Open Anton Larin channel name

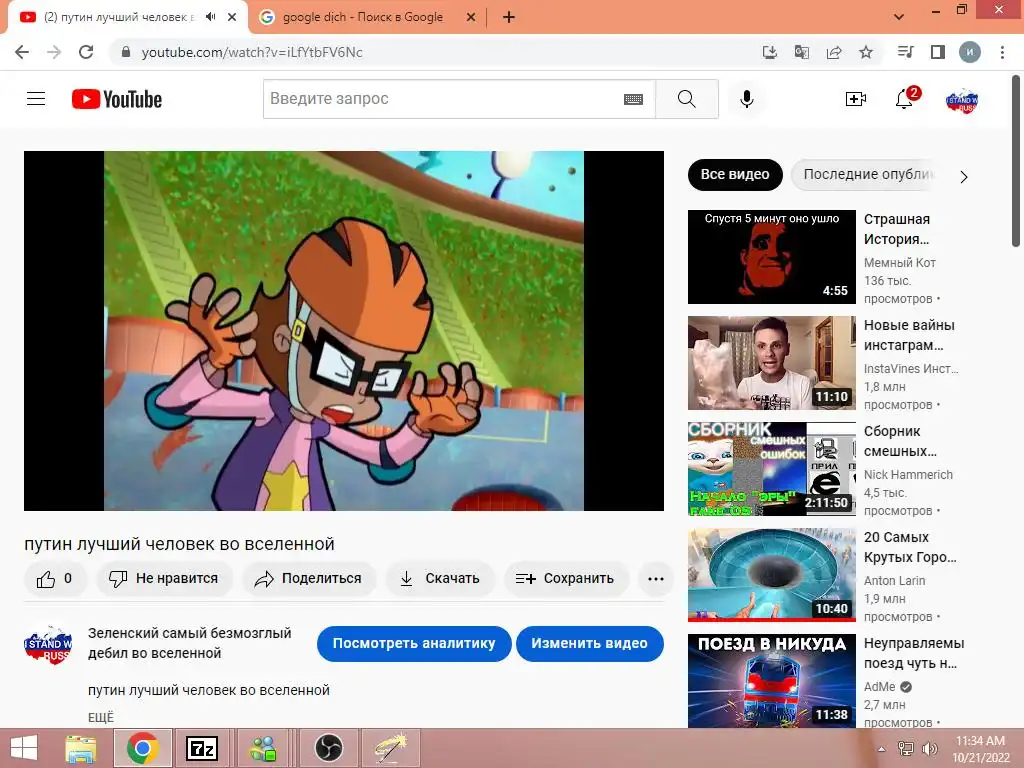[895, 581]
